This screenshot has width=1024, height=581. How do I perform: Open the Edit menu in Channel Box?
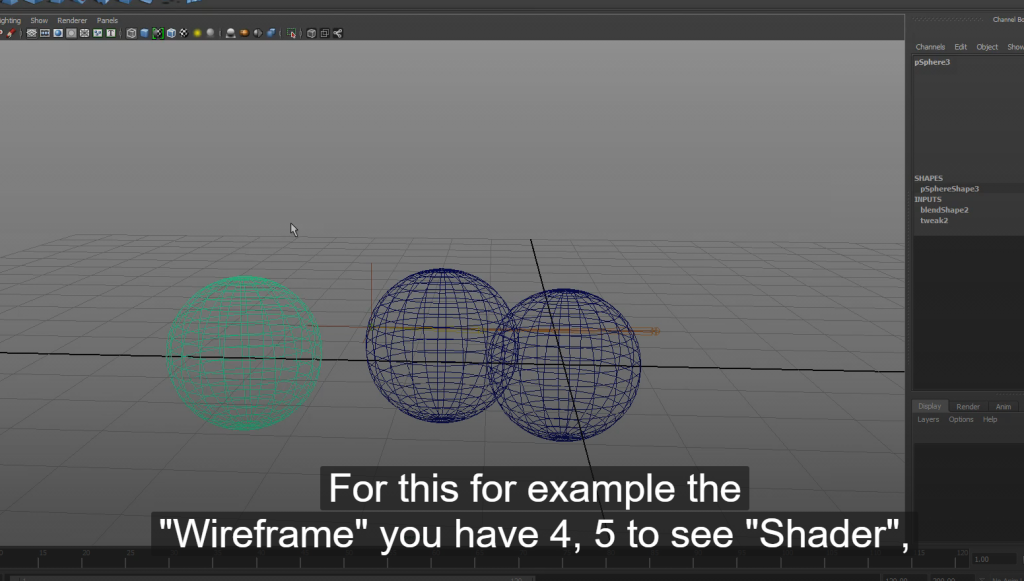pos(961,47)
